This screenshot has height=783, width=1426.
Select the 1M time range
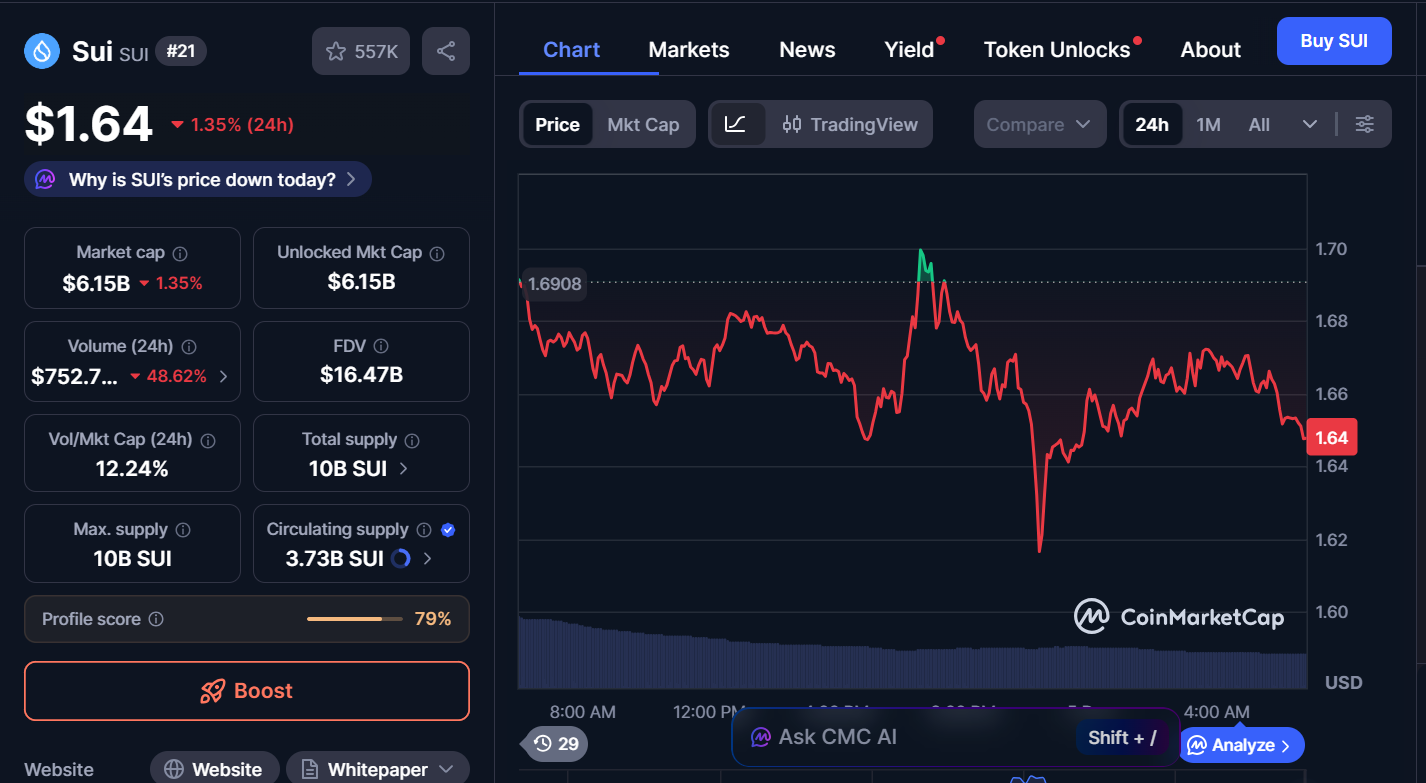point(1208,124)
